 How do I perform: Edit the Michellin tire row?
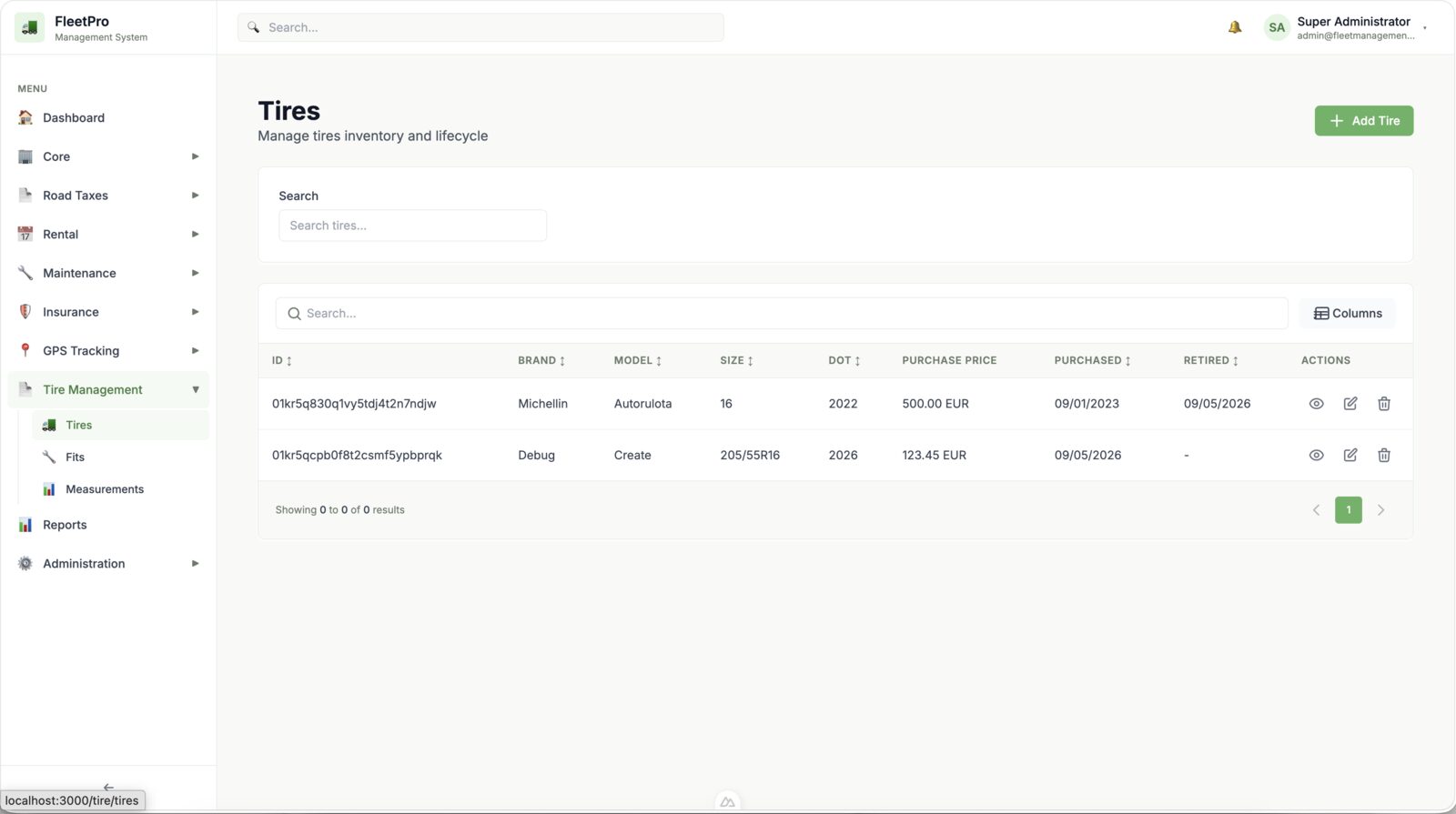(x=1350, y=404)
